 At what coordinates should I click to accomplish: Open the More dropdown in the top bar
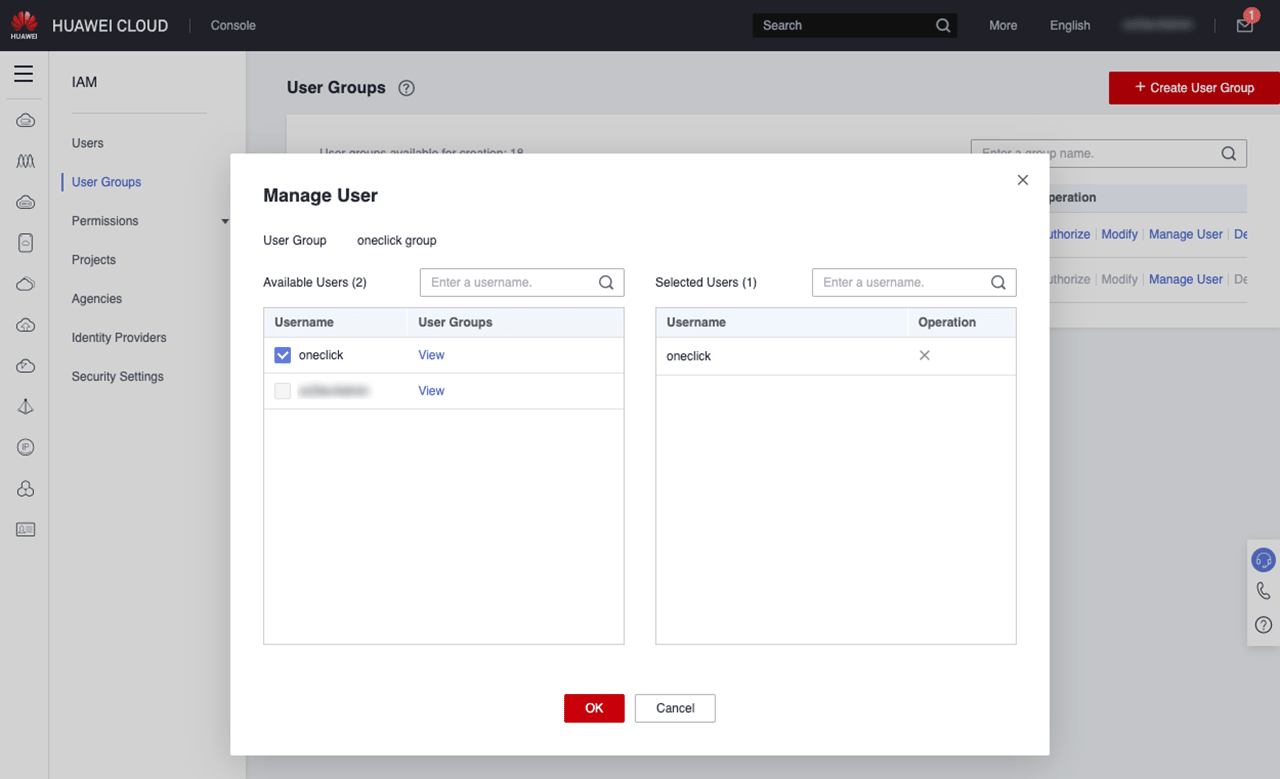pyautogui.click(x=1003, y=26)
